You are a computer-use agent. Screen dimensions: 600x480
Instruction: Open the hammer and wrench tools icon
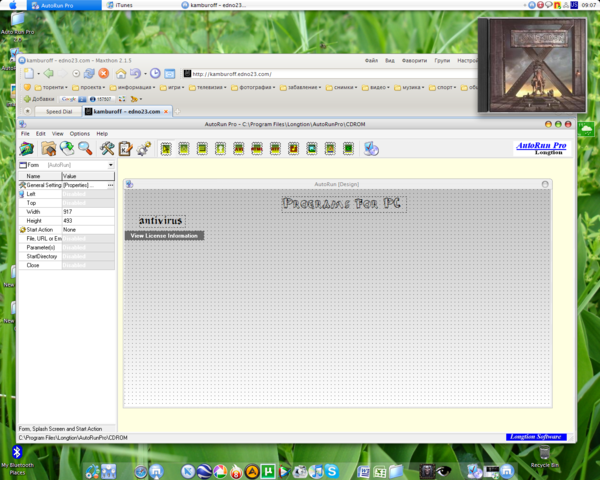[x=107, y=149]
